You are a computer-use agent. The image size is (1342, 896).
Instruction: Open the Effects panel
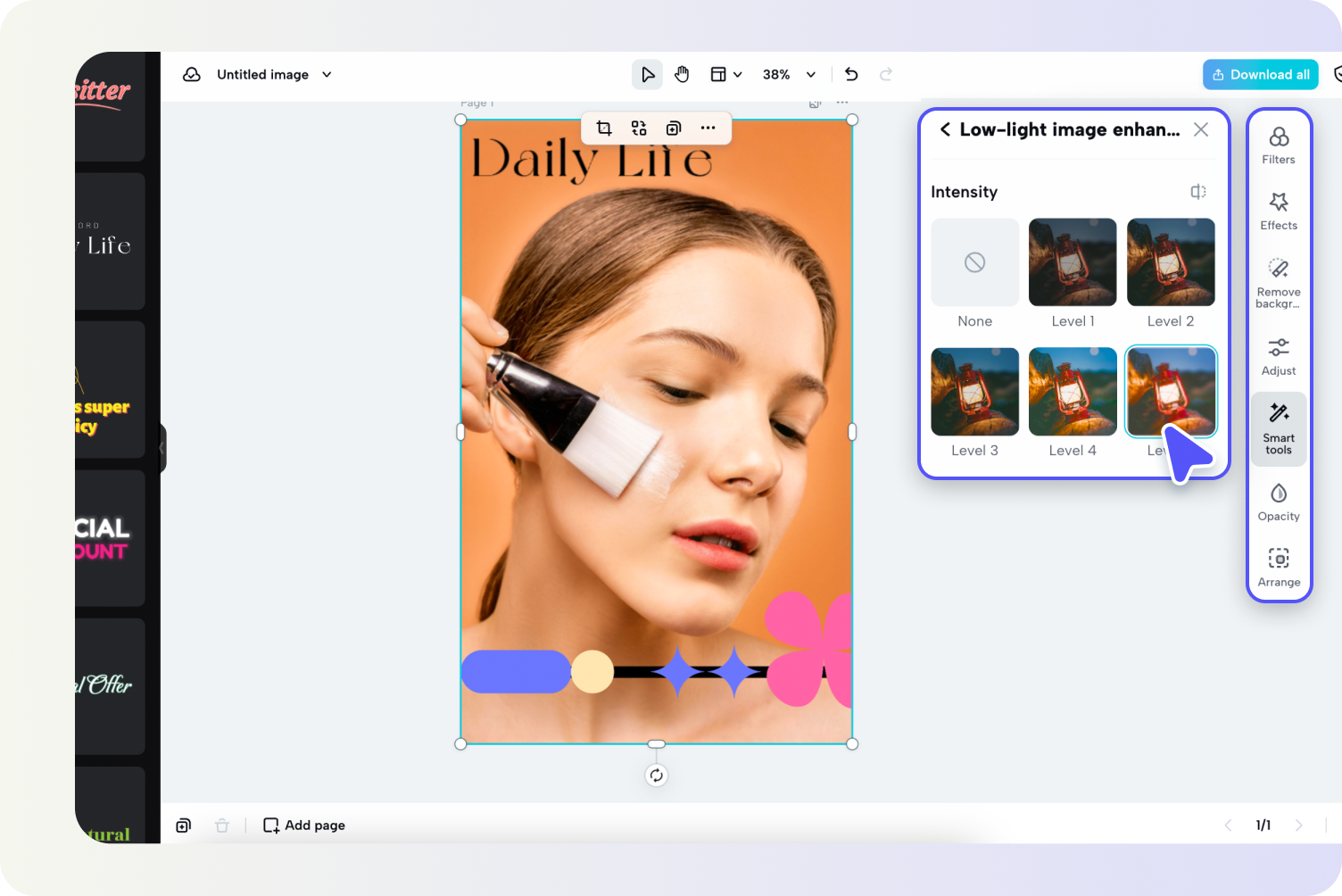(1279, 210)
